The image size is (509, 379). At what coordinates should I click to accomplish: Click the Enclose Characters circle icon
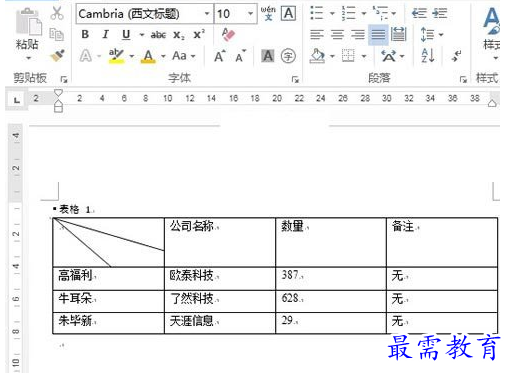pyautogui.click(x=288, y=56)
